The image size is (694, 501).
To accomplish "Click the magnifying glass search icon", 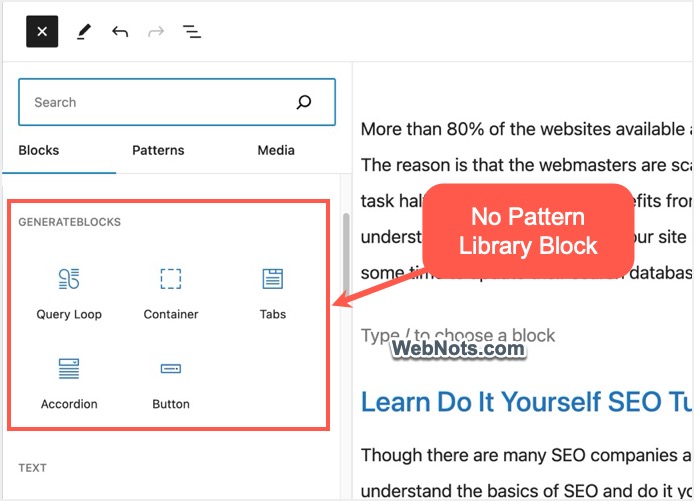I will [304, 102].
